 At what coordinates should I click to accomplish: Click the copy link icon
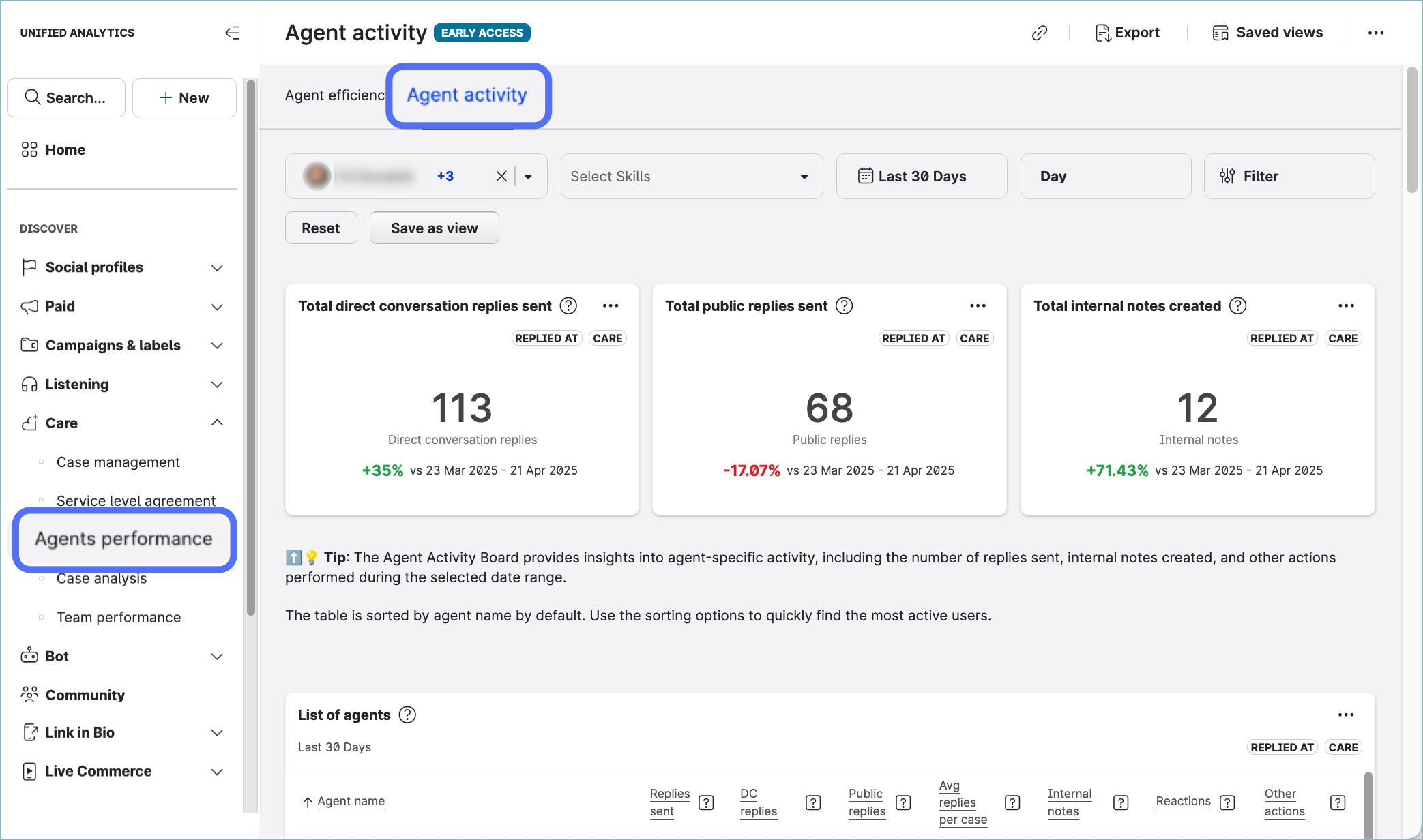click(x=1039, y=33)
